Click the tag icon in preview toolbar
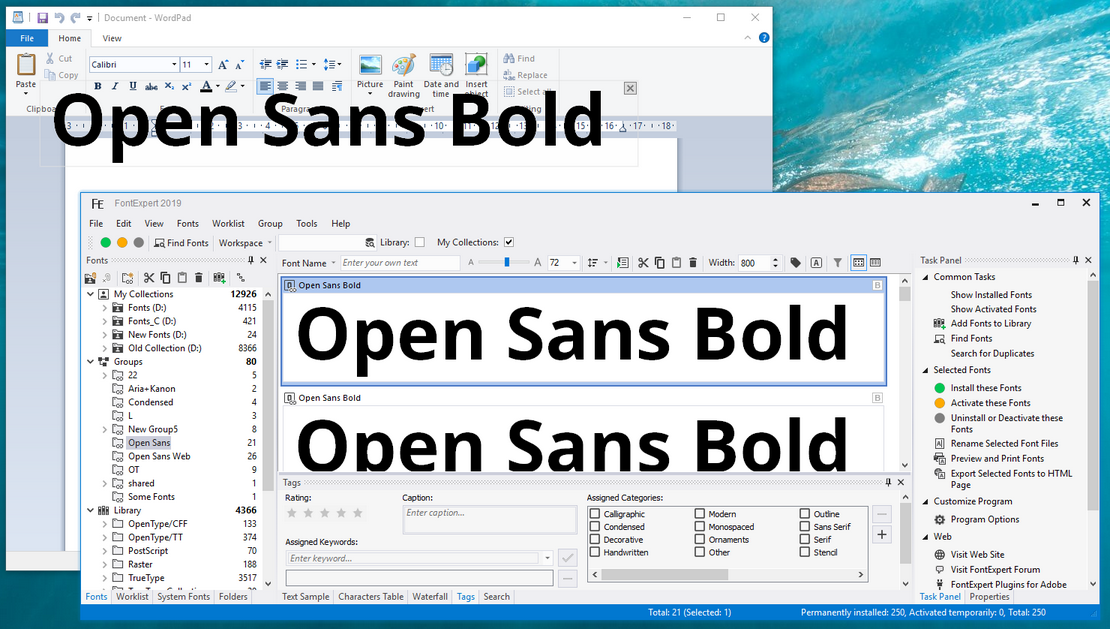This screenshot has width=1110, height=629. (796, 262)
